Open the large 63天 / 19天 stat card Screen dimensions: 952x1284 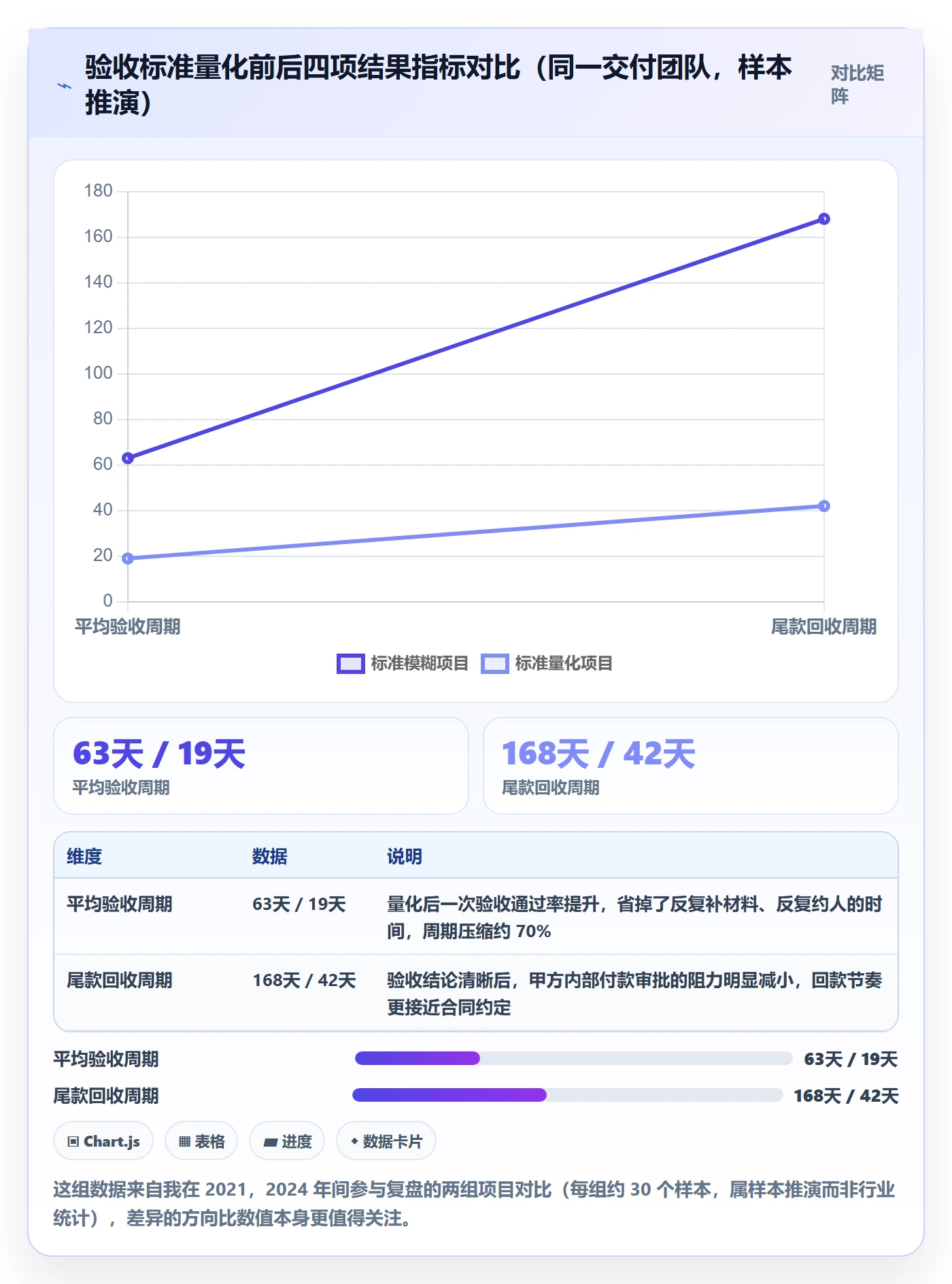[261, 766]
